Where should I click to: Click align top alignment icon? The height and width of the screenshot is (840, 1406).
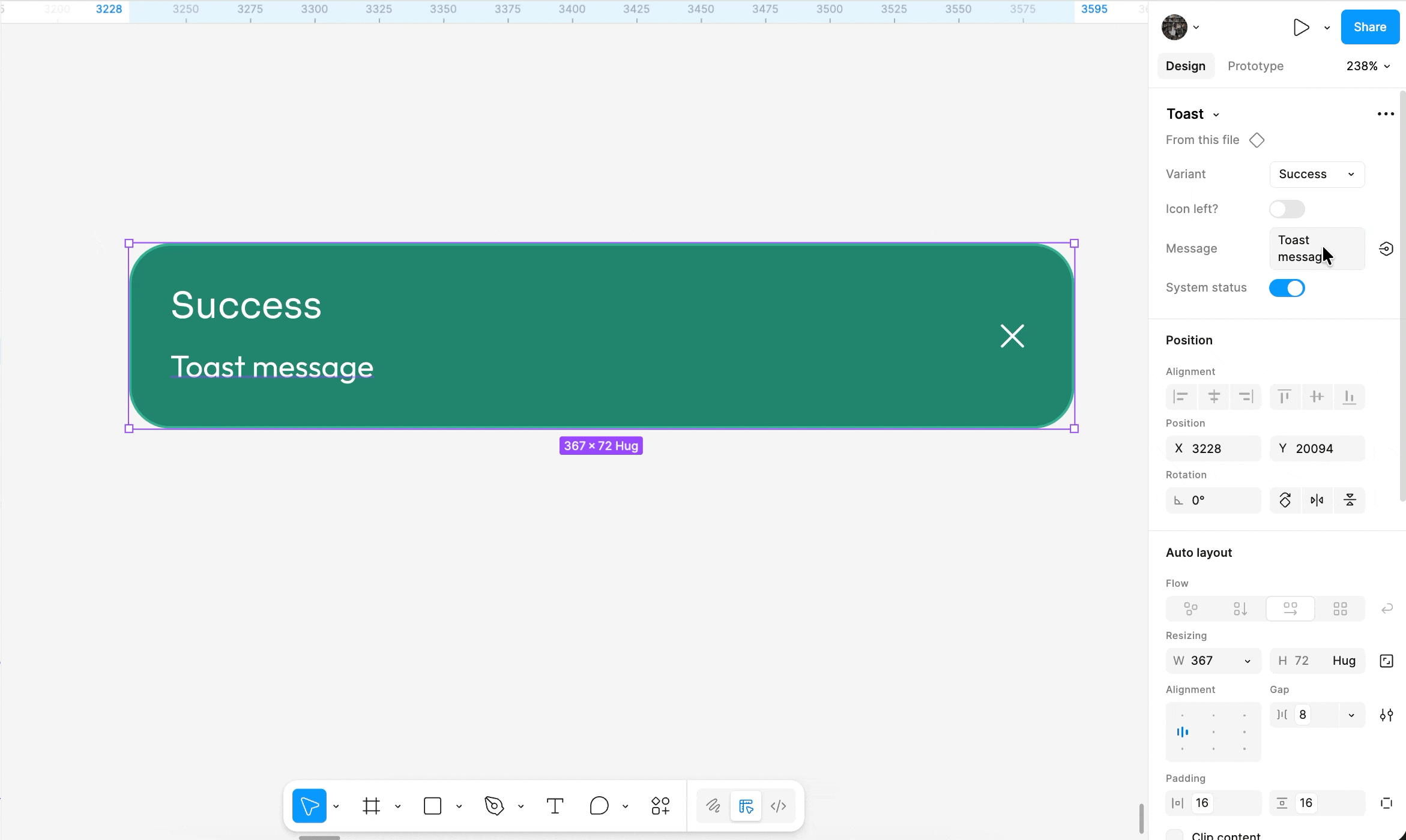click(x=1285, y=397)
